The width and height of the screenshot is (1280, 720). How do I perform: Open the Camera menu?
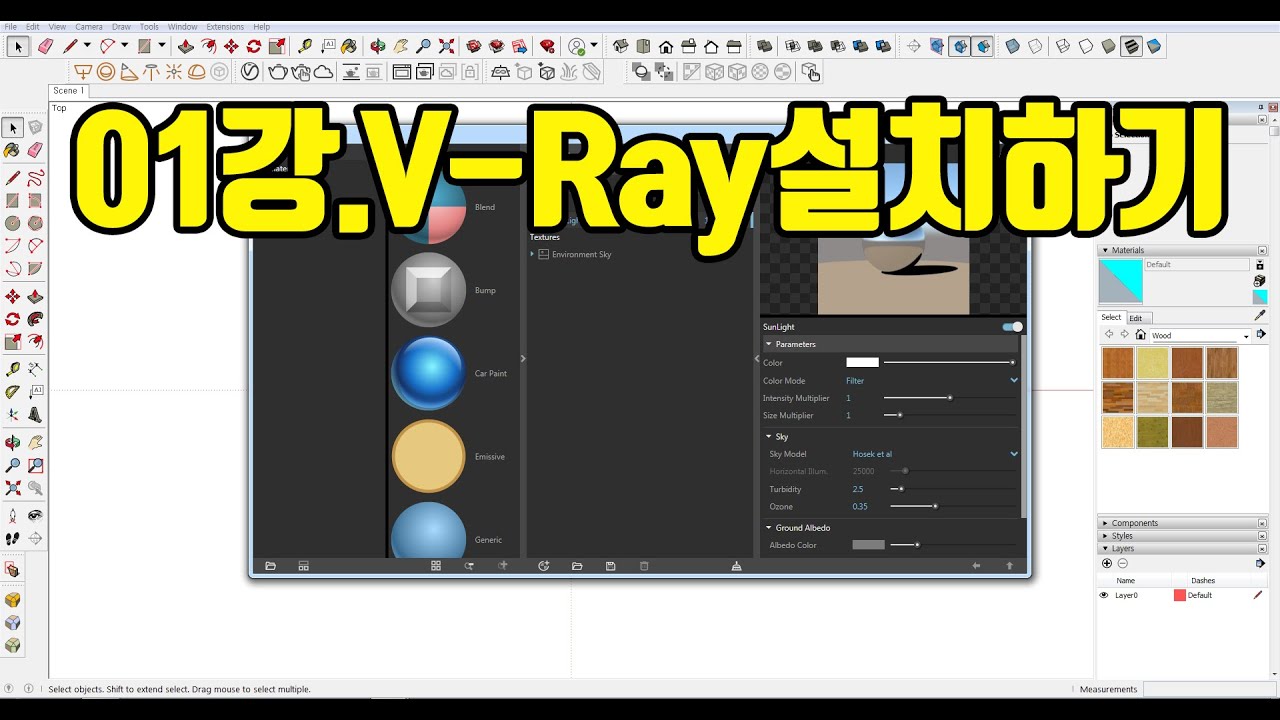[x=89, y=27]
